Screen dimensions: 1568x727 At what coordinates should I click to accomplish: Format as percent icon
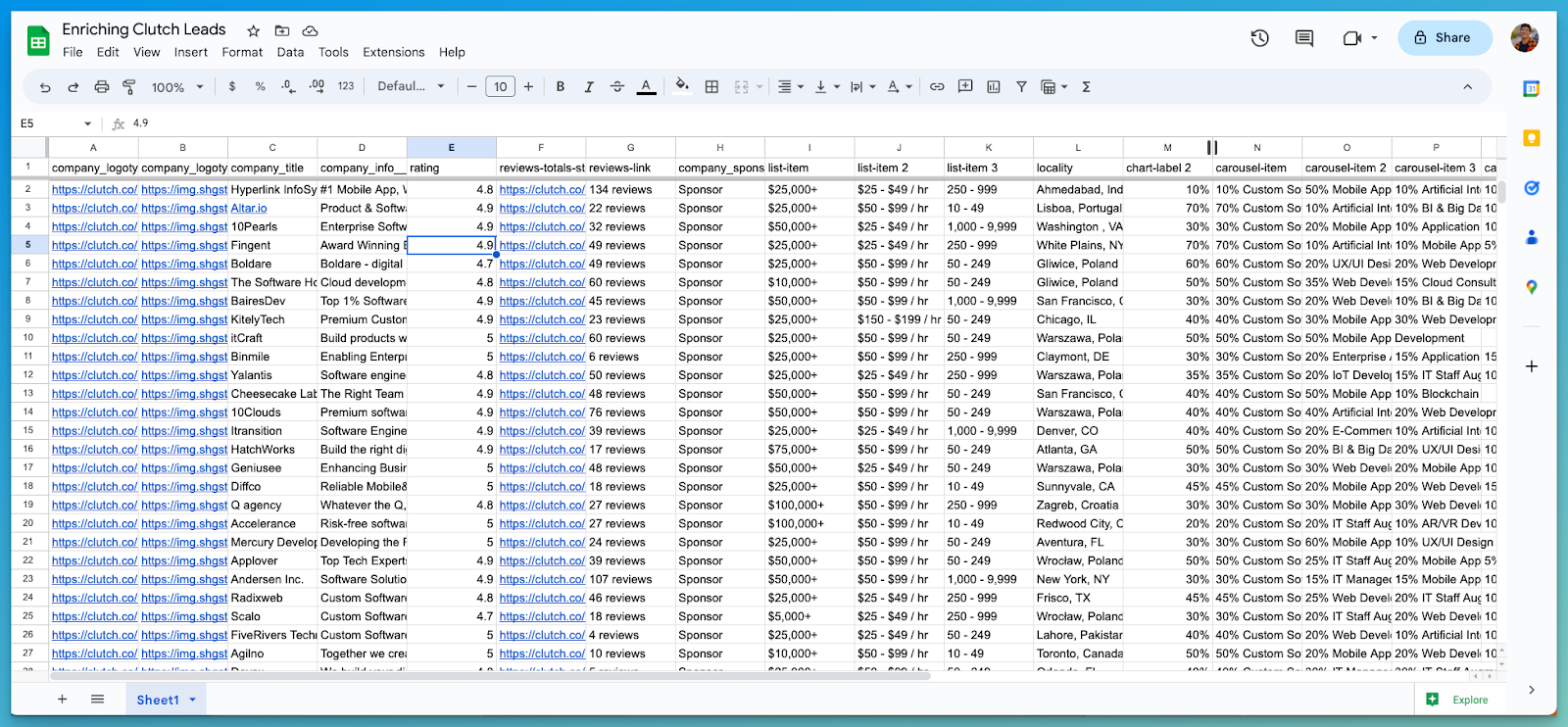click(x=260, y=87)
